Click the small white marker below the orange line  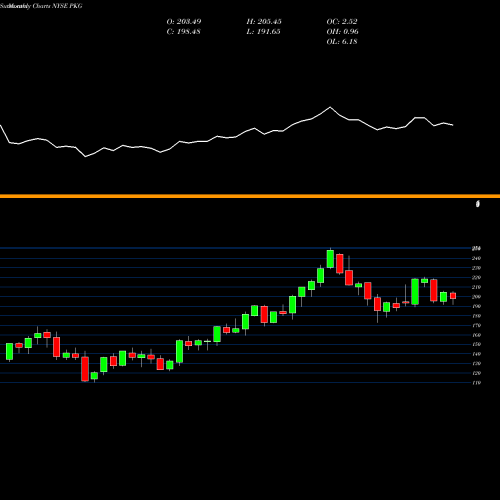coord(478,204)
